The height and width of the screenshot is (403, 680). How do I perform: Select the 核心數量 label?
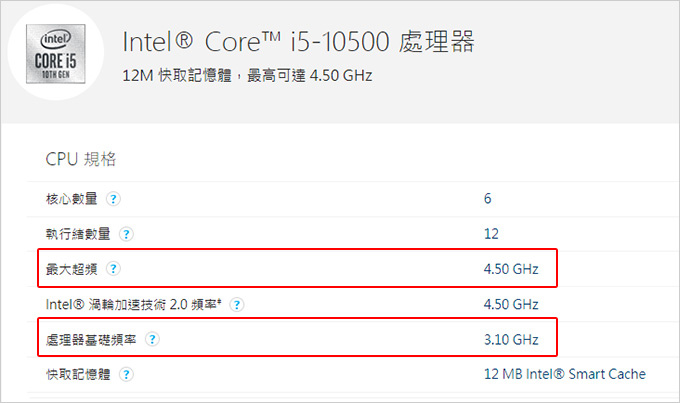[72, 199]
